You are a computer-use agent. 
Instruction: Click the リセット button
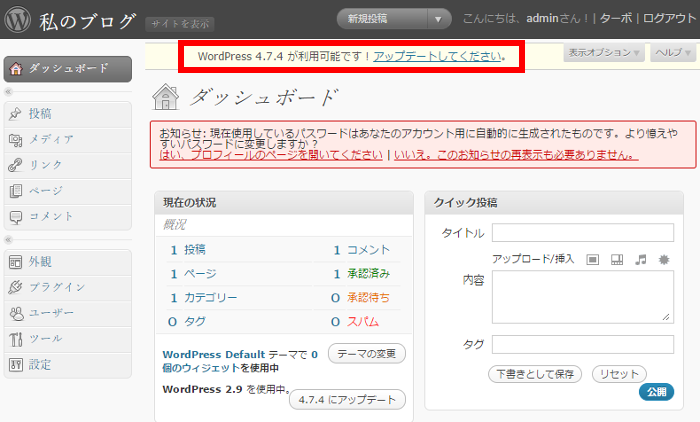click(x=619, y=374)
